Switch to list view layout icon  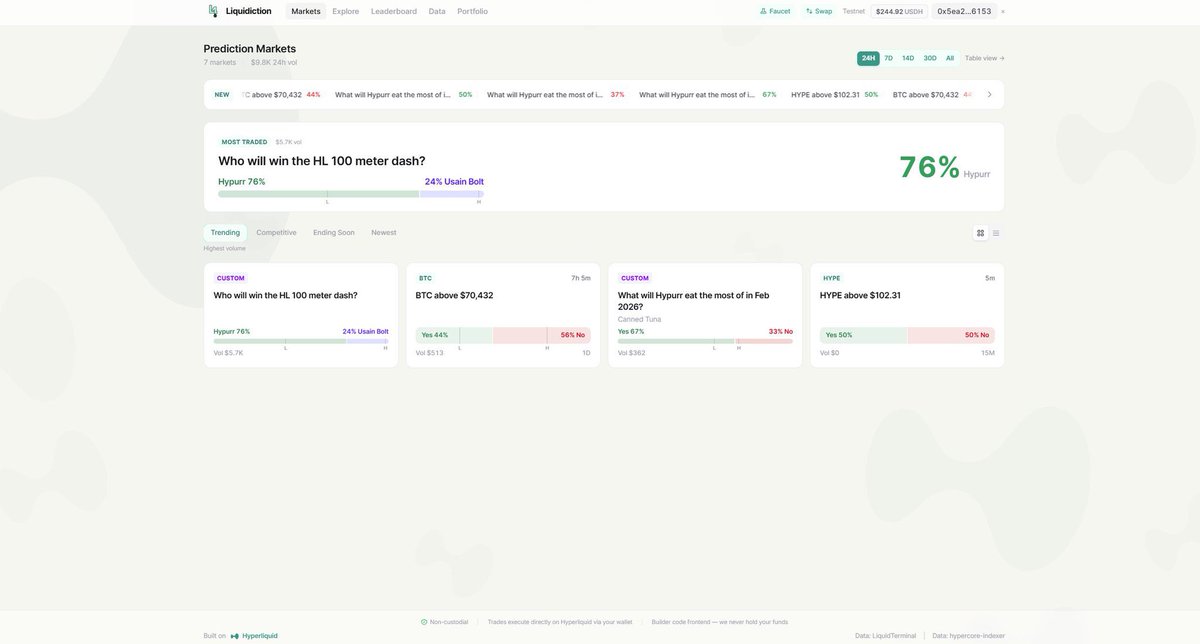tap(996, 233)
